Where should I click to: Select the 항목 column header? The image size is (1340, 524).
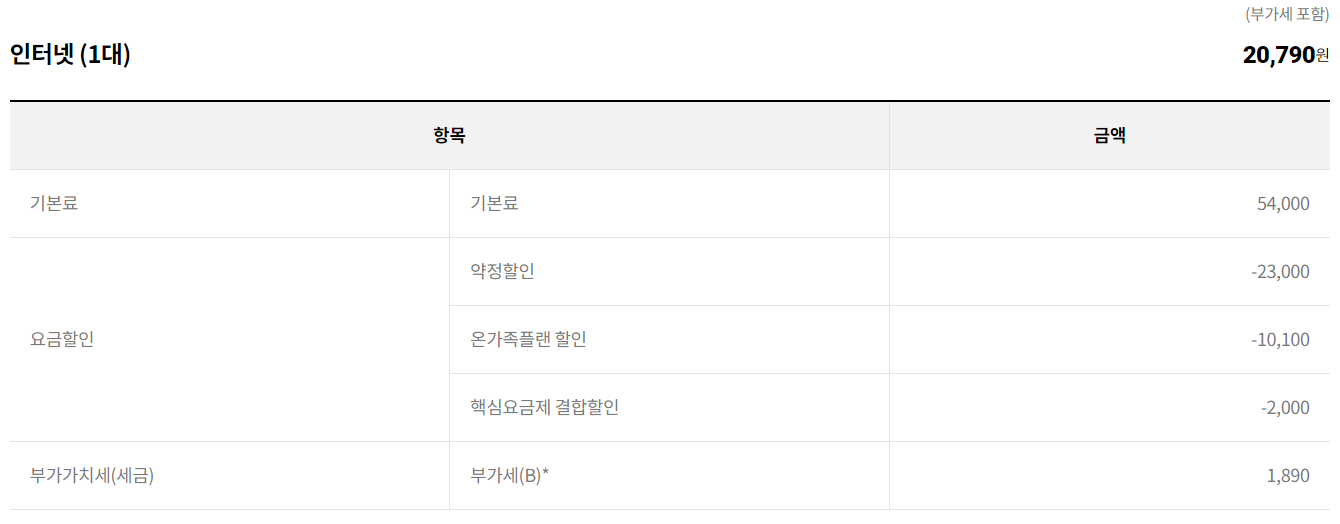point(449,136)
